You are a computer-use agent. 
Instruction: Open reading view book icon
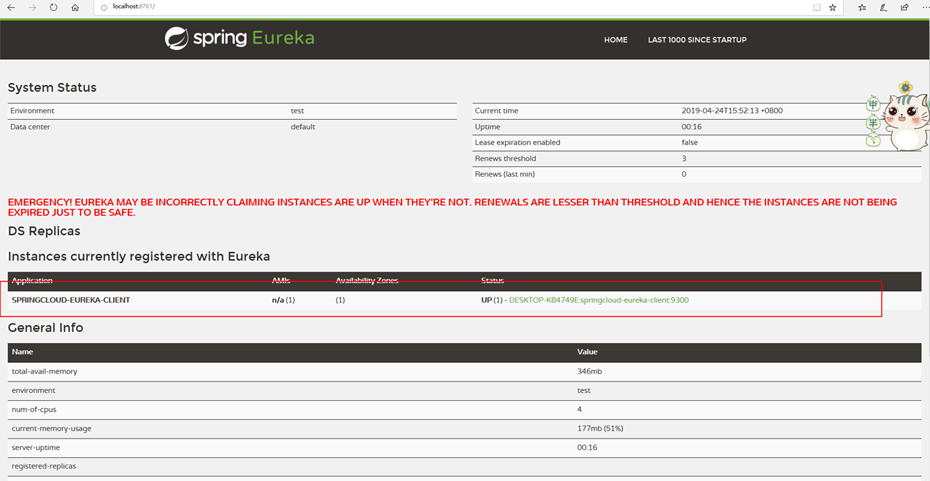817,8
